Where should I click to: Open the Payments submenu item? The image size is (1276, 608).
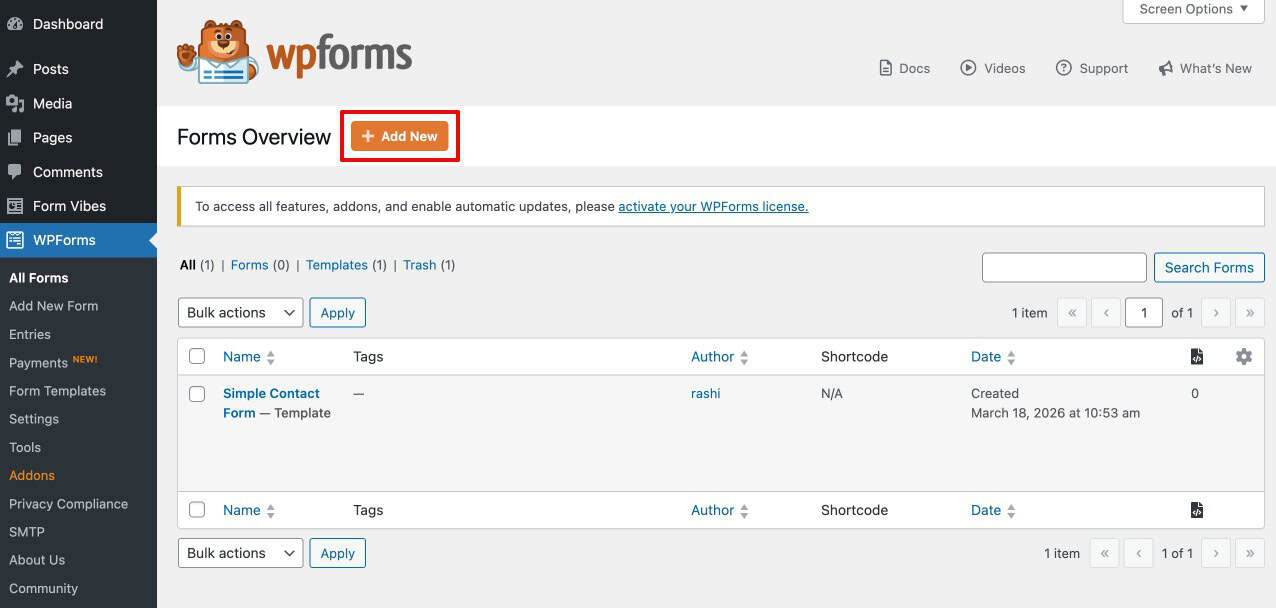38,363
